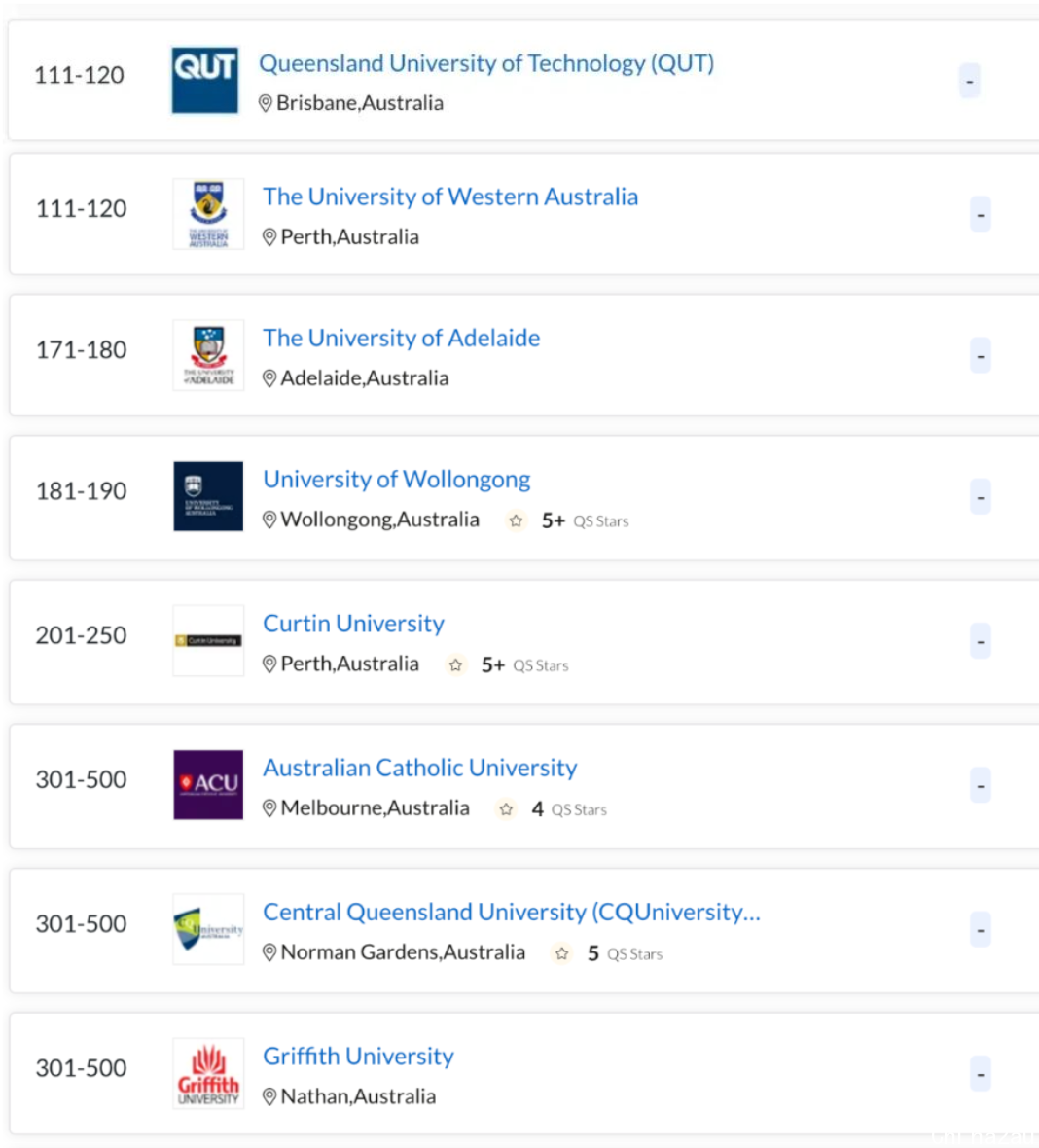Open The University of Adelaide link

401,339
